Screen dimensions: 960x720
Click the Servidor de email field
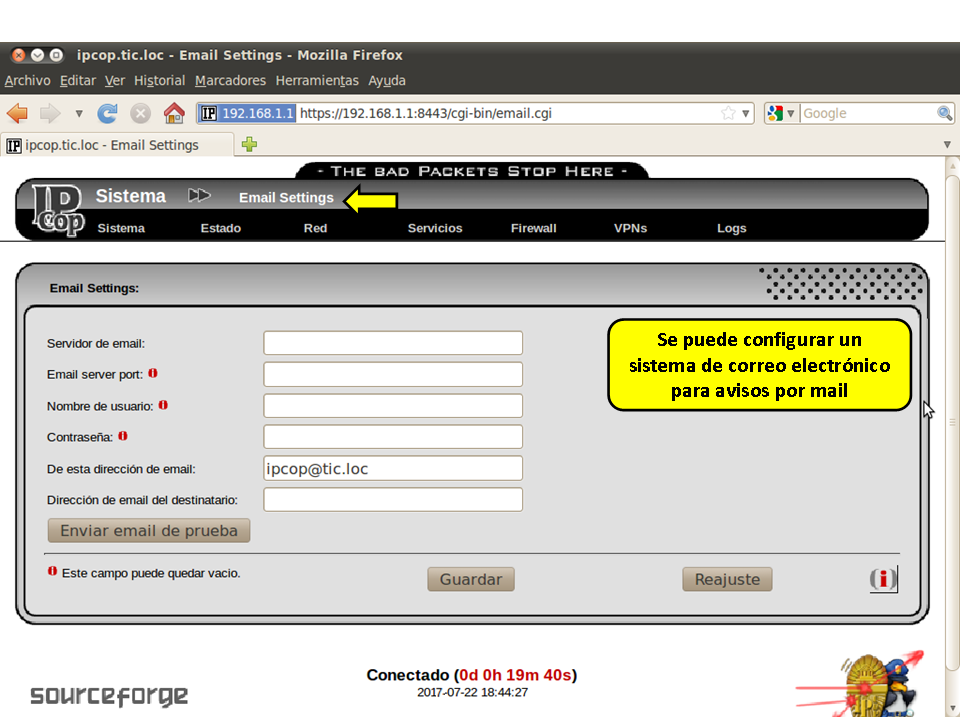393,343
